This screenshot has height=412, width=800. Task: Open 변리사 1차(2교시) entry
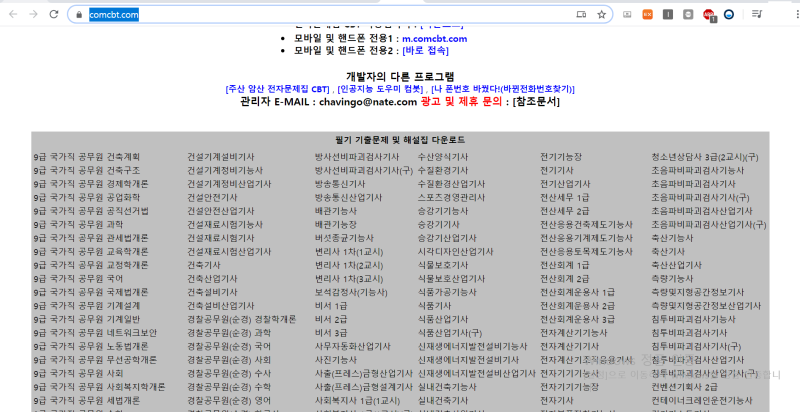[349, 265]
